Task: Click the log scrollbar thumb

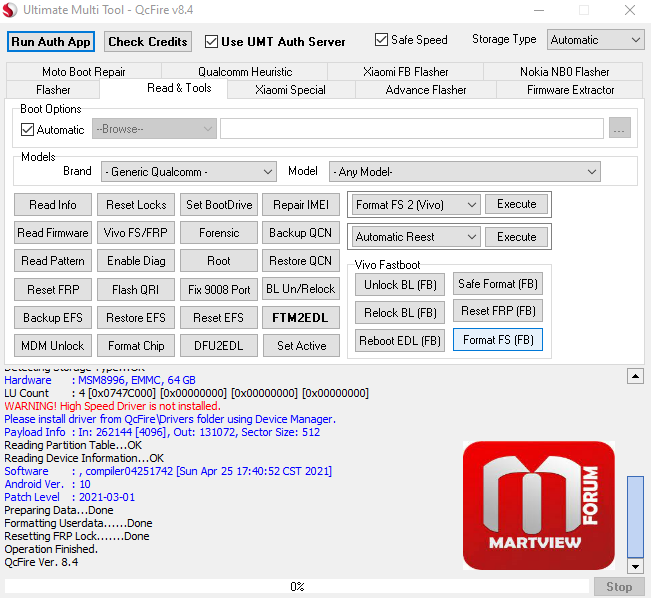Action: click(635, 517)
